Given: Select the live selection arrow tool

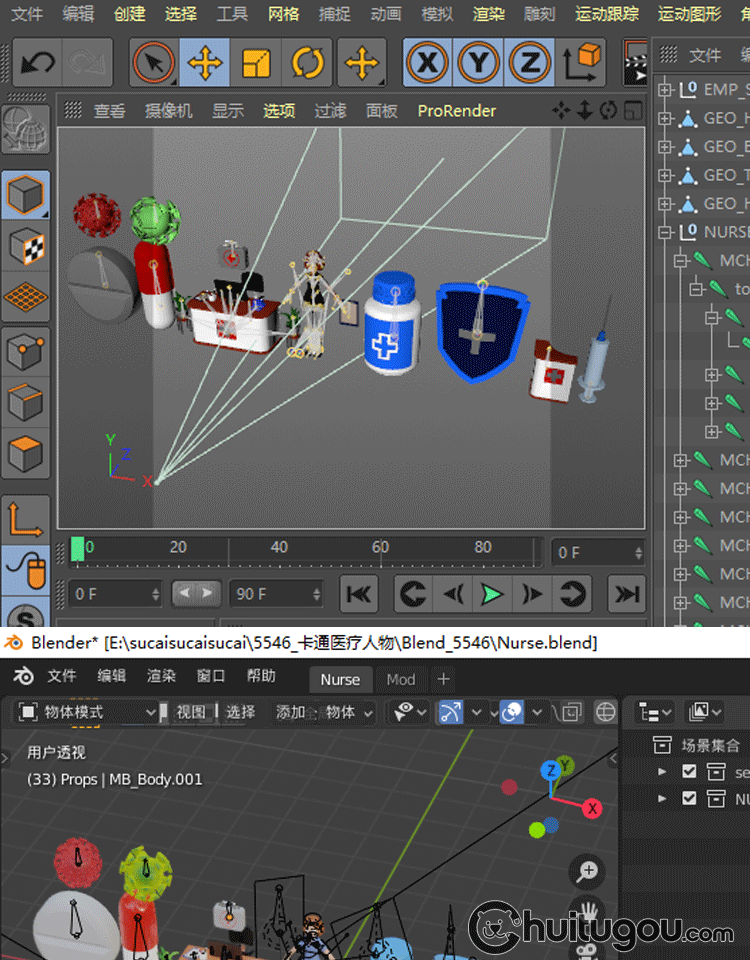Looking at the screenshot, I should coord(153,64).
